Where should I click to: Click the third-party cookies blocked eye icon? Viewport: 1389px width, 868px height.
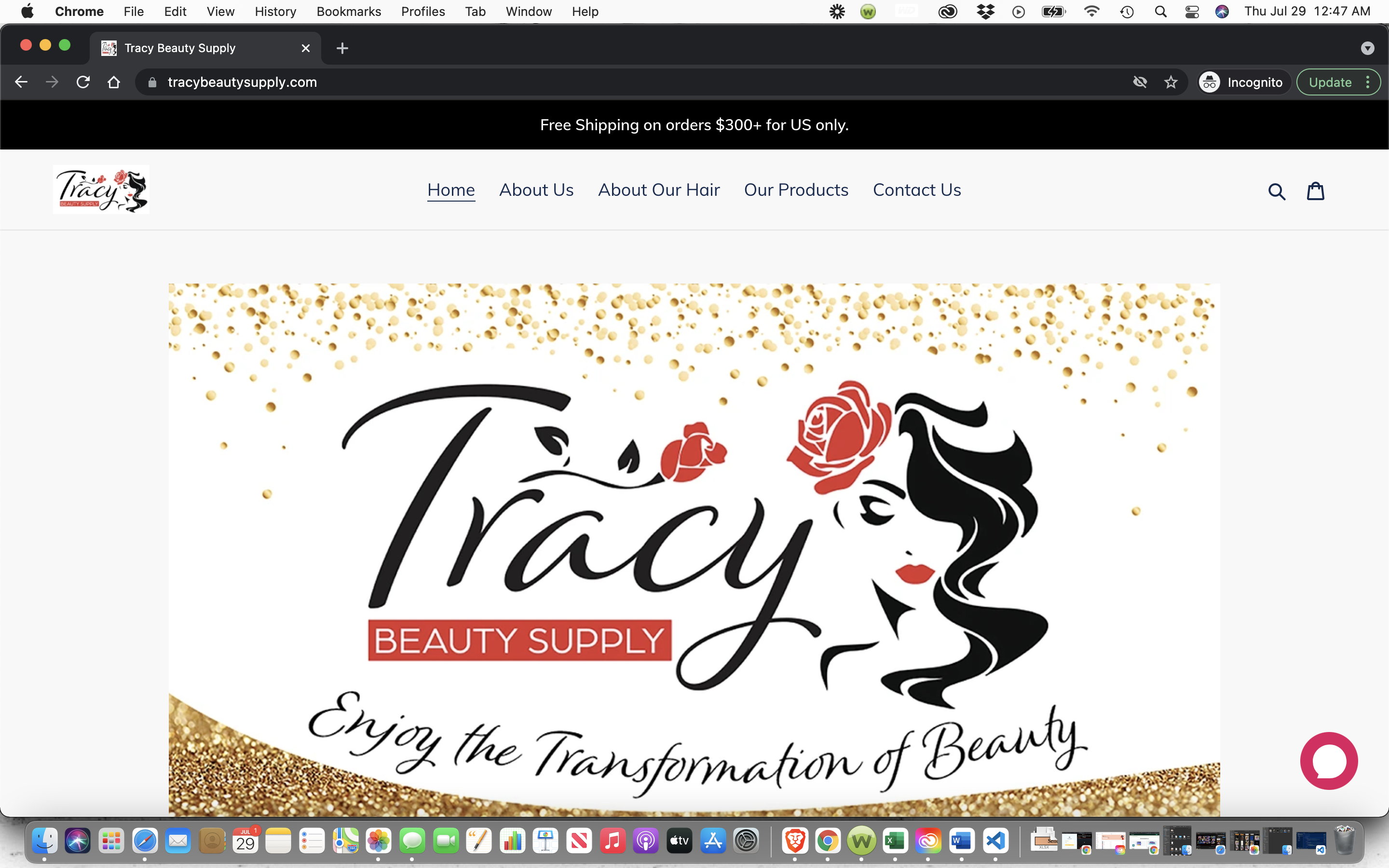(1140, 82)
